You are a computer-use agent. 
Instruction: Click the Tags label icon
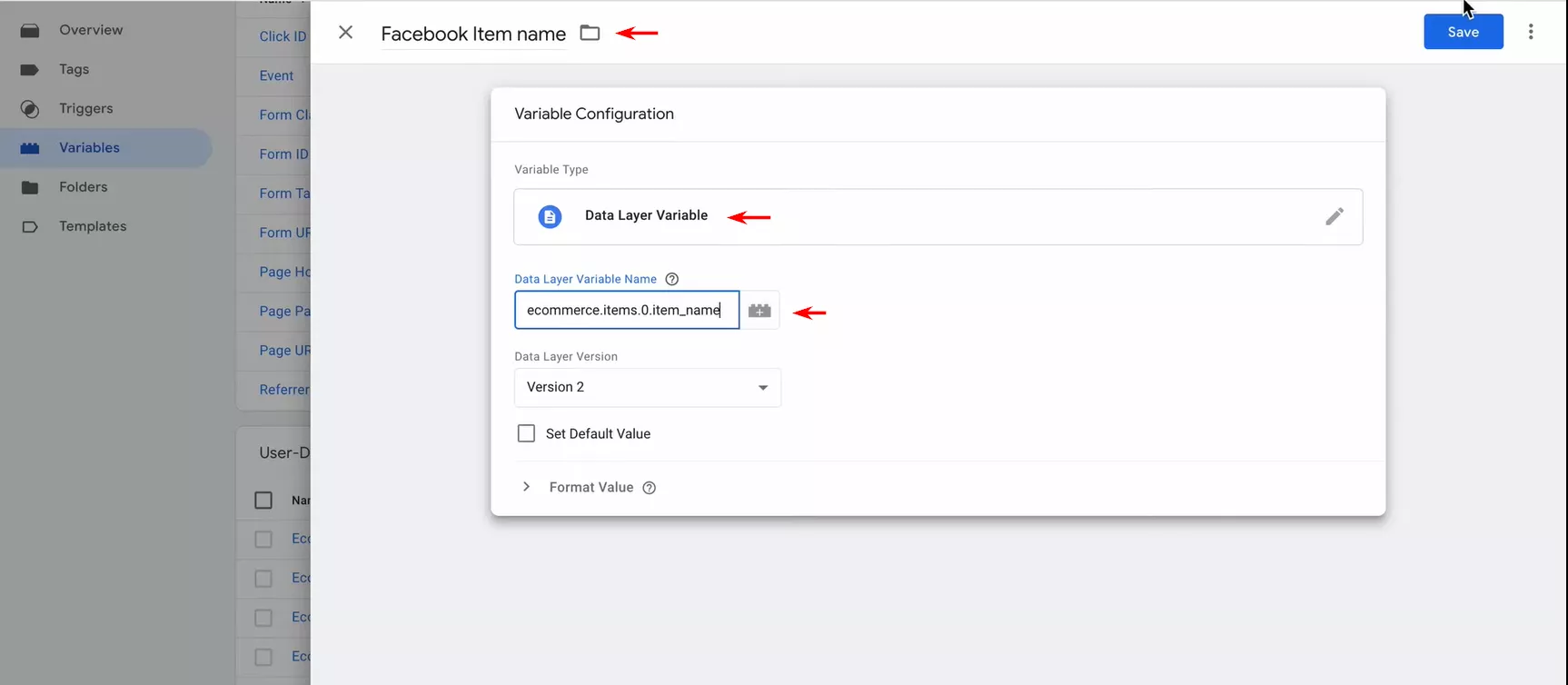[x=30, y=69]
